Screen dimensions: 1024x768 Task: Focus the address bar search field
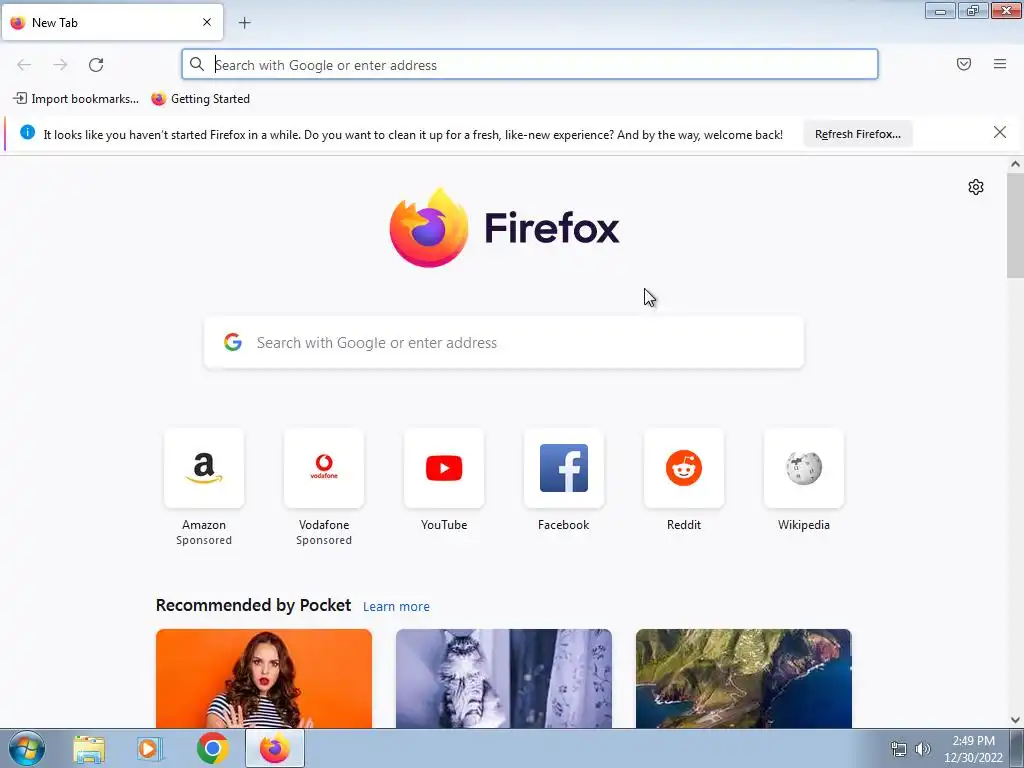click(x=530, y=65)
